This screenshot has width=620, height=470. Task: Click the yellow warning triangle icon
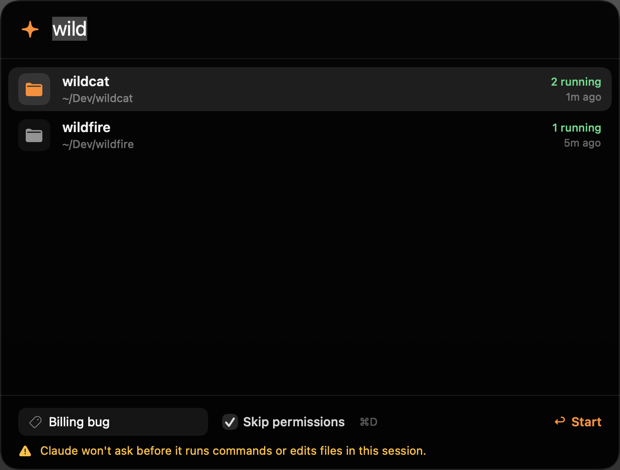point(25,451)
